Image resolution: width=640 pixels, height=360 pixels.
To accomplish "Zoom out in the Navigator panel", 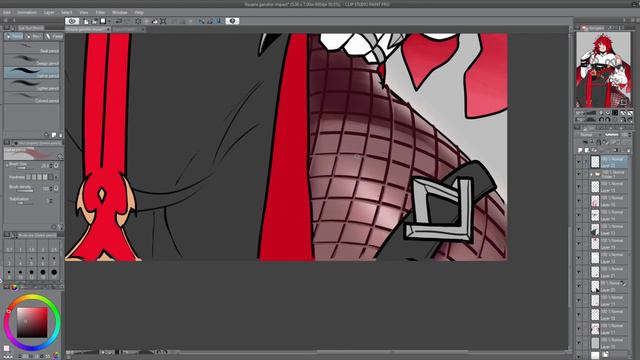I will click(601, 113).
